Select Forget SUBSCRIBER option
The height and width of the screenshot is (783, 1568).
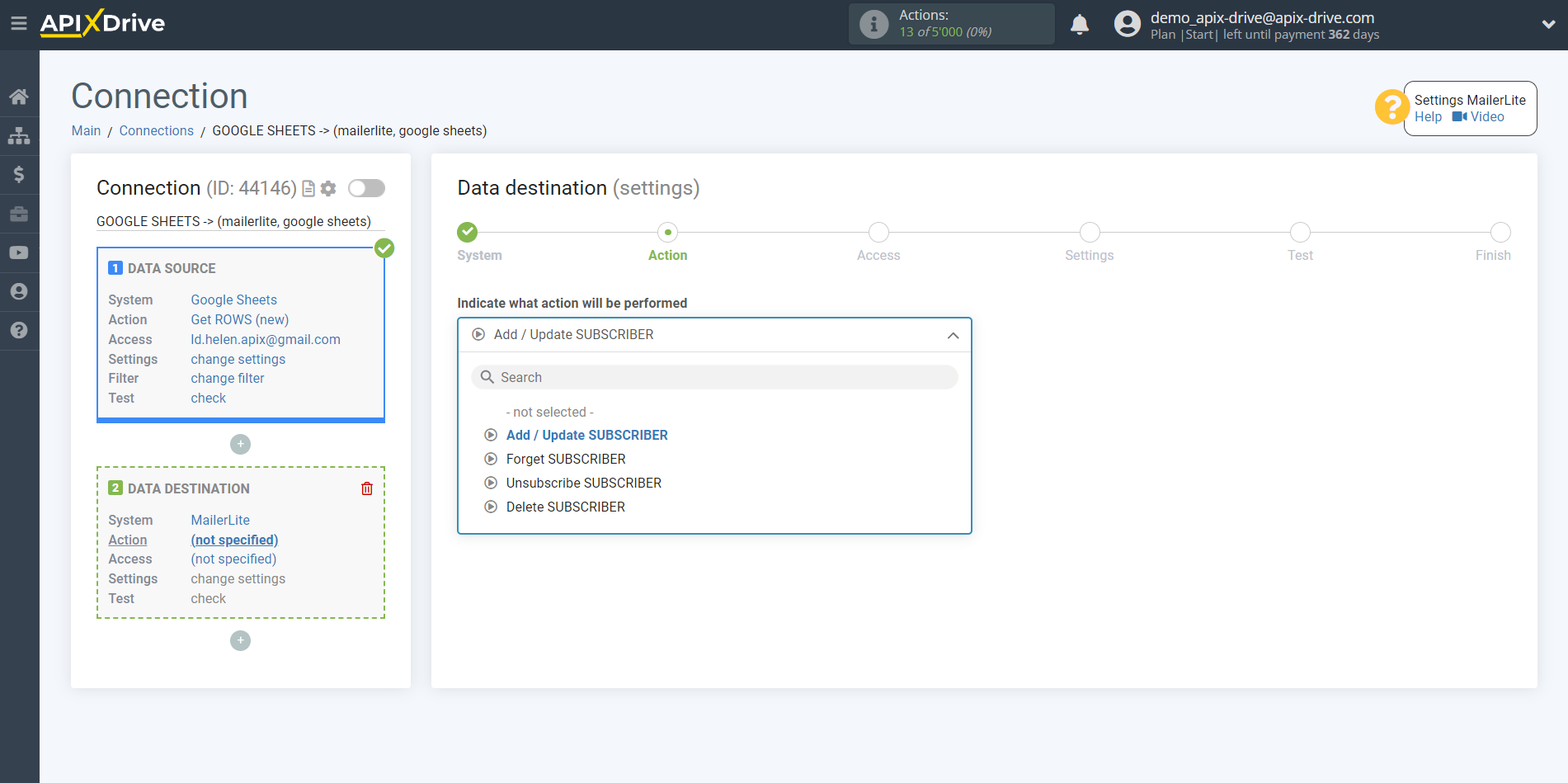click(566, 459)
